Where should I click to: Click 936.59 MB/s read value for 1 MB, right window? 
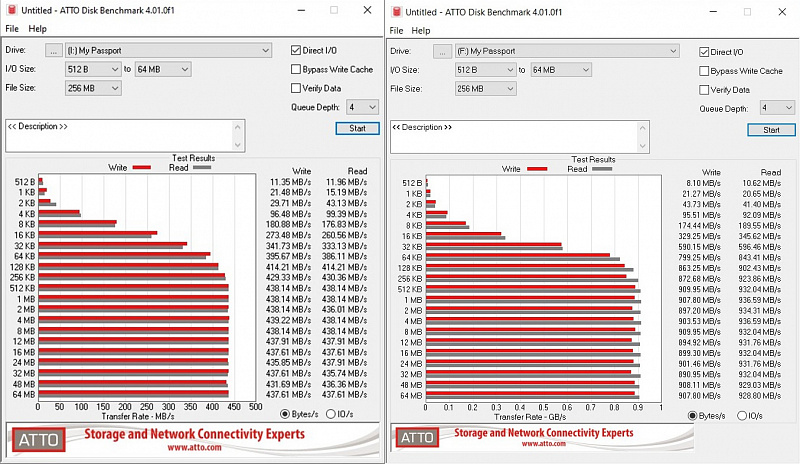coord(759,300)
